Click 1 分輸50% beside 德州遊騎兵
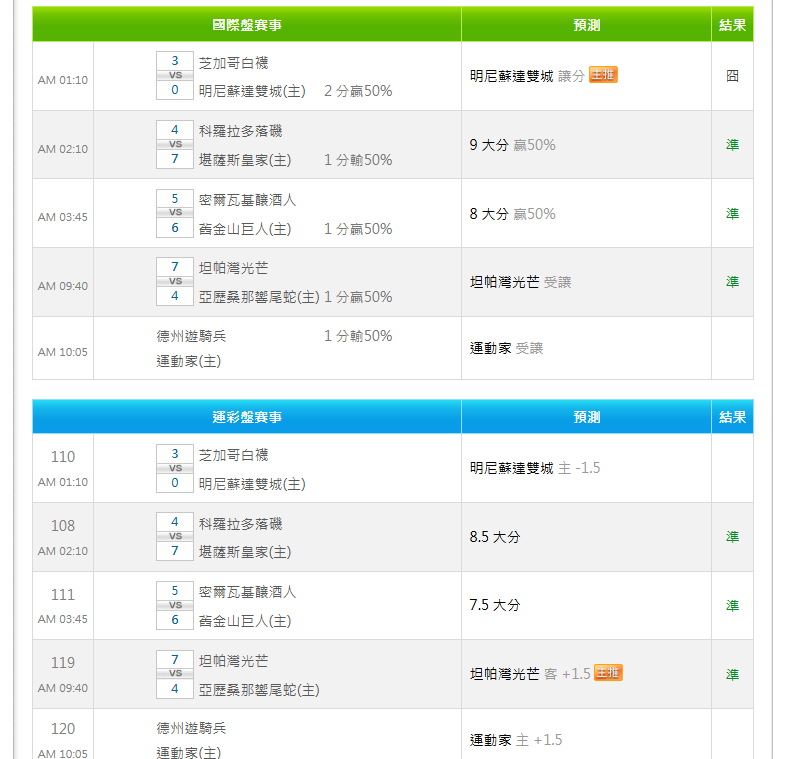The width and height of the screenshot is (790, 759). click(x=358, y=336)
